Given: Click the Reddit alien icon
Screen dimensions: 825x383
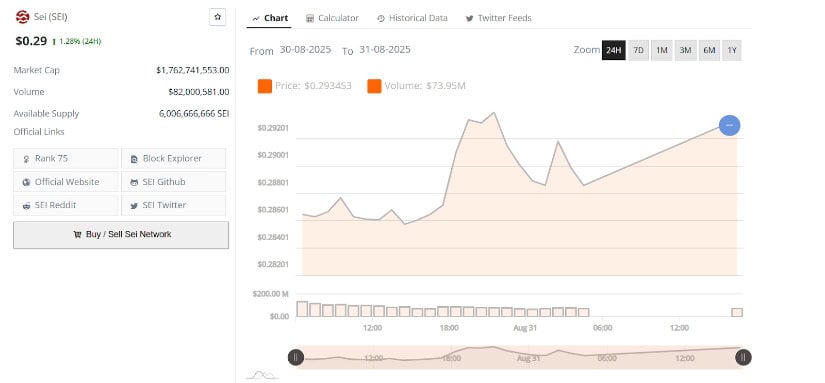Looking at the screenshot, I should tap(26, 206).
